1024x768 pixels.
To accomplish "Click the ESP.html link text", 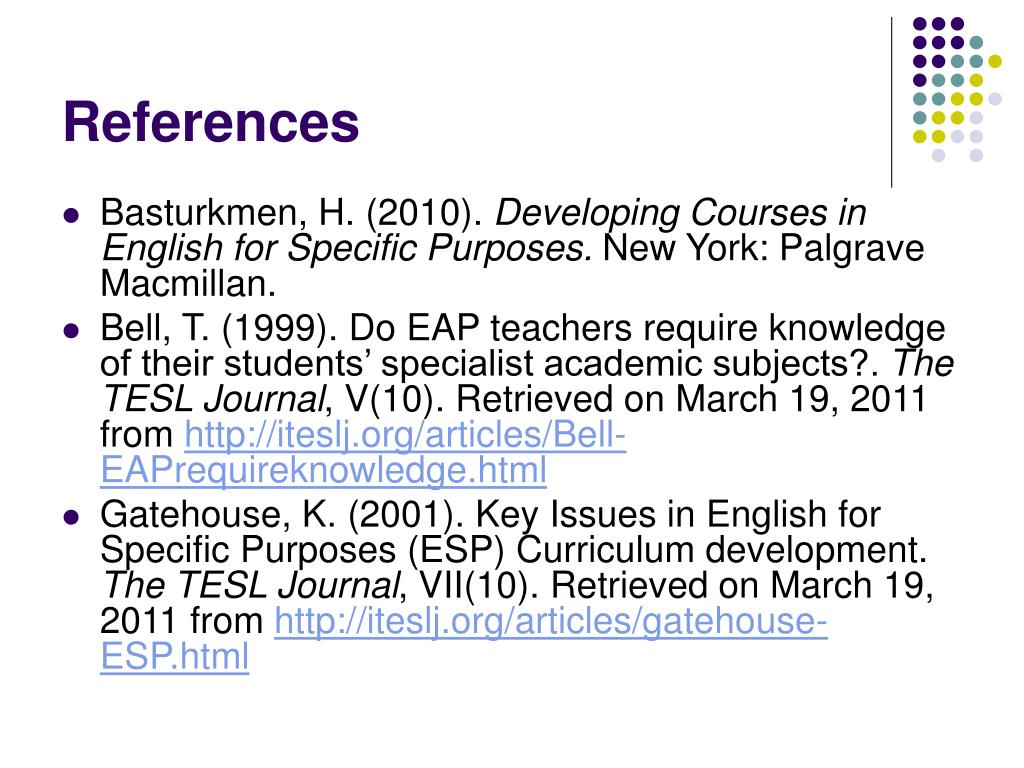I will (x=174, y=656).
